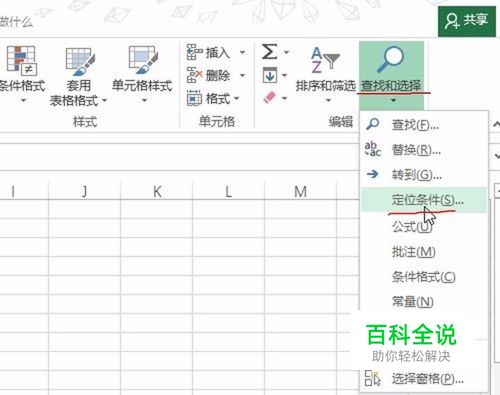Screen dimensions: 500x395
Task: Expand the AutoSum dropdown arrow
Action: [286, 52]
